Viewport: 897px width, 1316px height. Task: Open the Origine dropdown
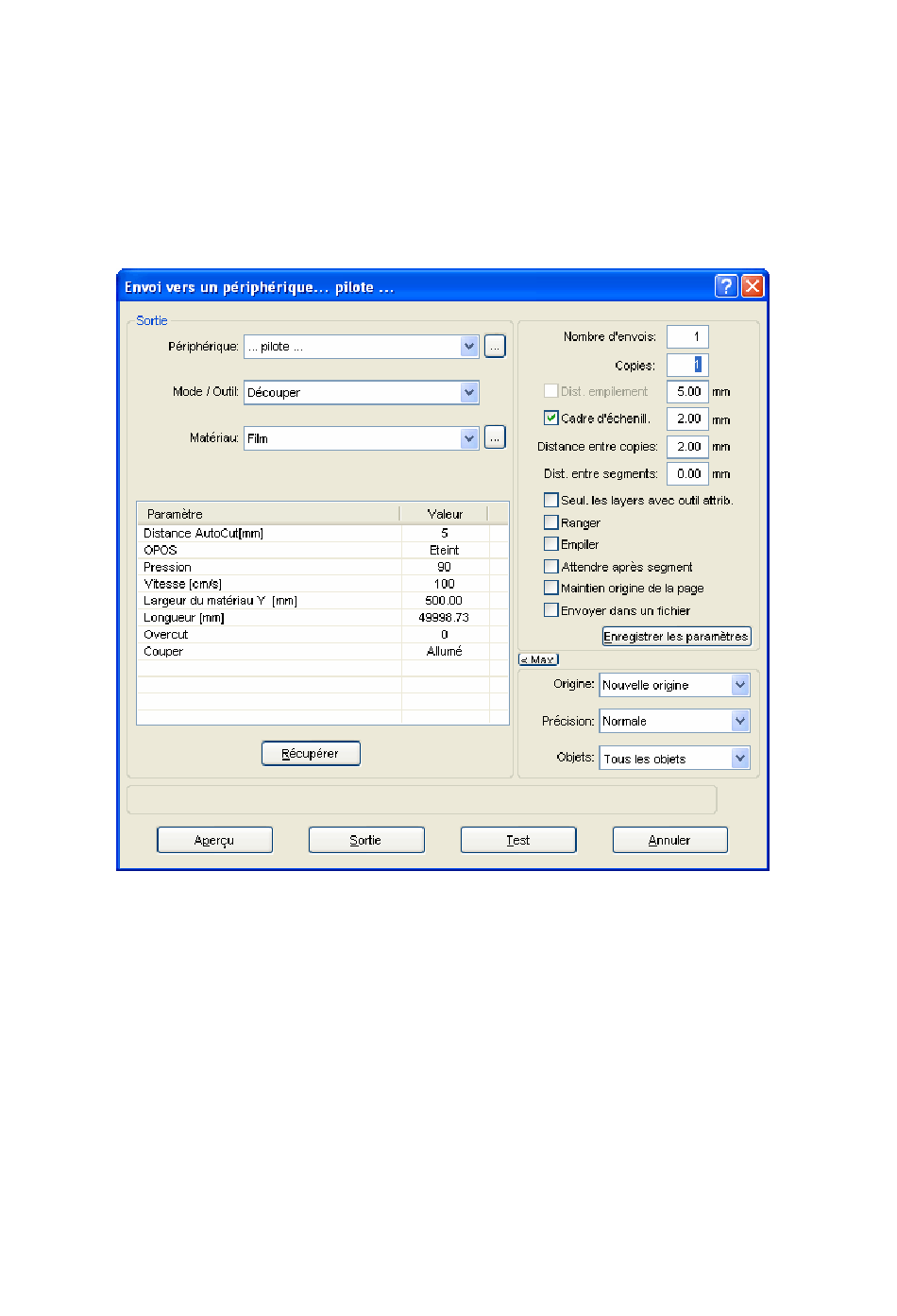coord(740,685)
